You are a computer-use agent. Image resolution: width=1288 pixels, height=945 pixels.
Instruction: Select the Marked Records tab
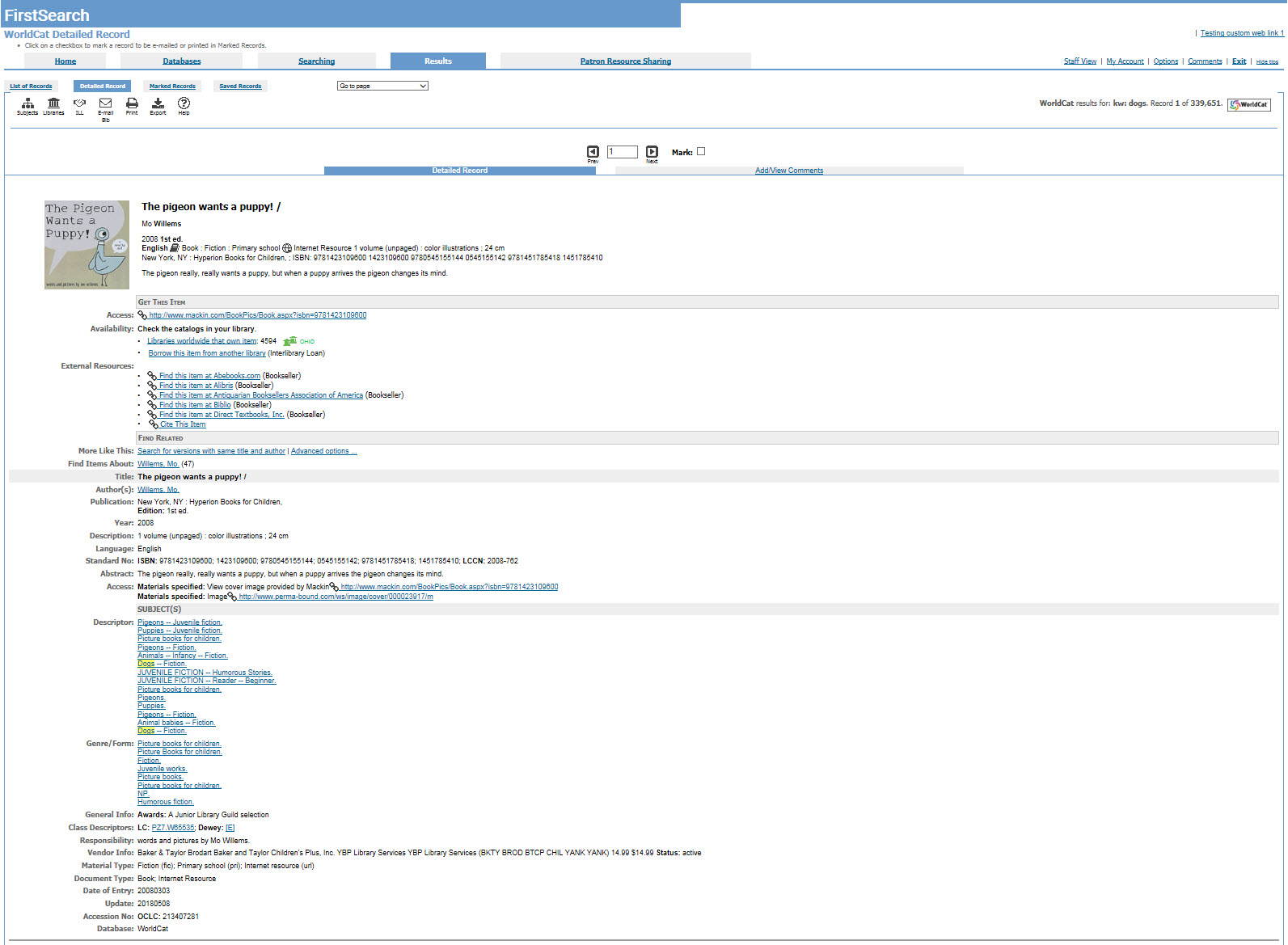coord(172,86)
